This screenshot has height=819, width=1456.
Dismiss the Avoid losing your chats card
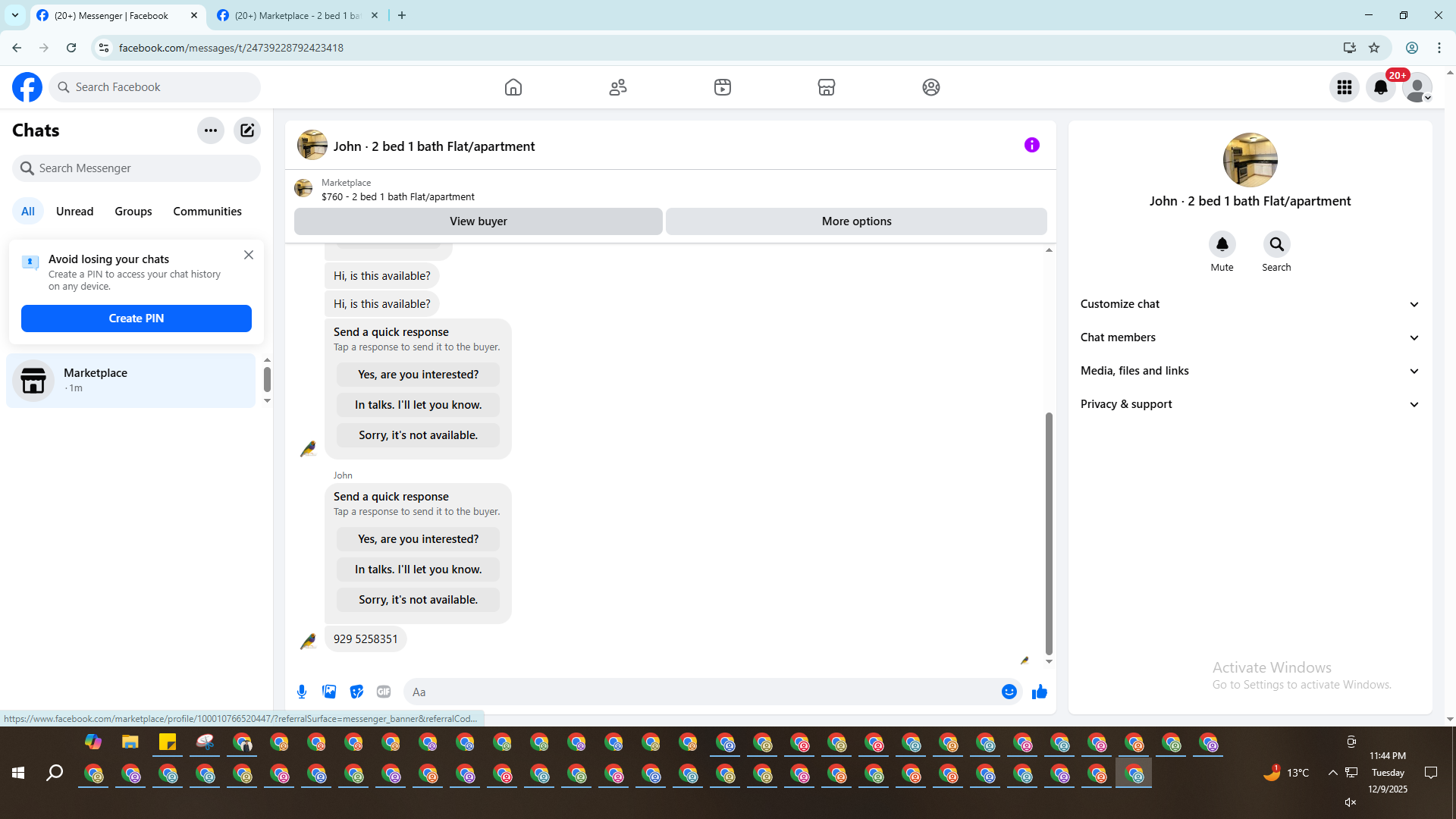pyautogui.click(x=249, y=255)
